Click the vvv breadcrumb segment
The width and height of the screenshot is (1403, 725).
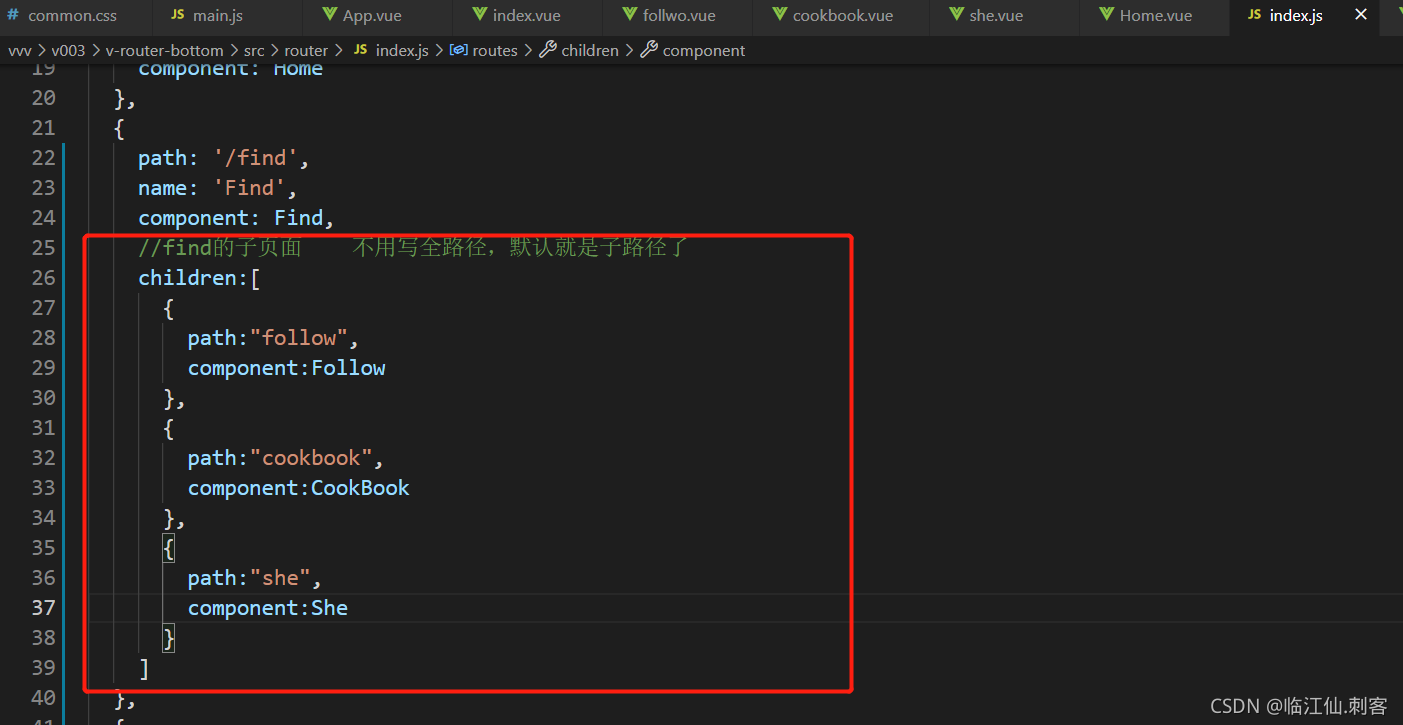(20, 50)
